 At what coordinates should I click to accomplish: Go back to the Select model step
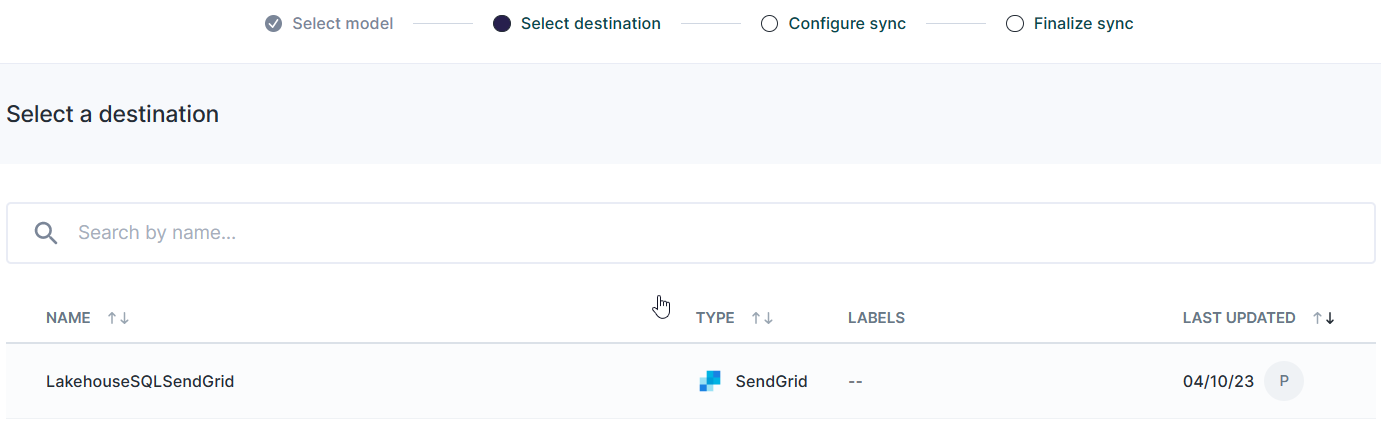342,24
